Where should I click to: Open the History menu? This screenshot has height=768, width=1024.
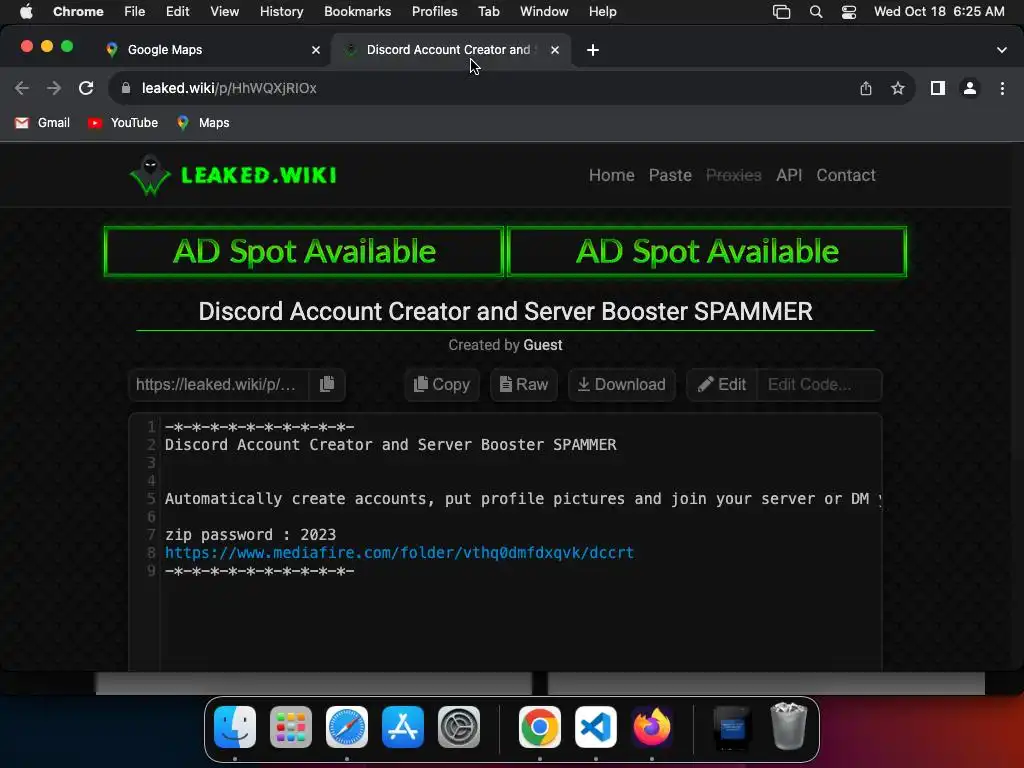tap(281, 12)
